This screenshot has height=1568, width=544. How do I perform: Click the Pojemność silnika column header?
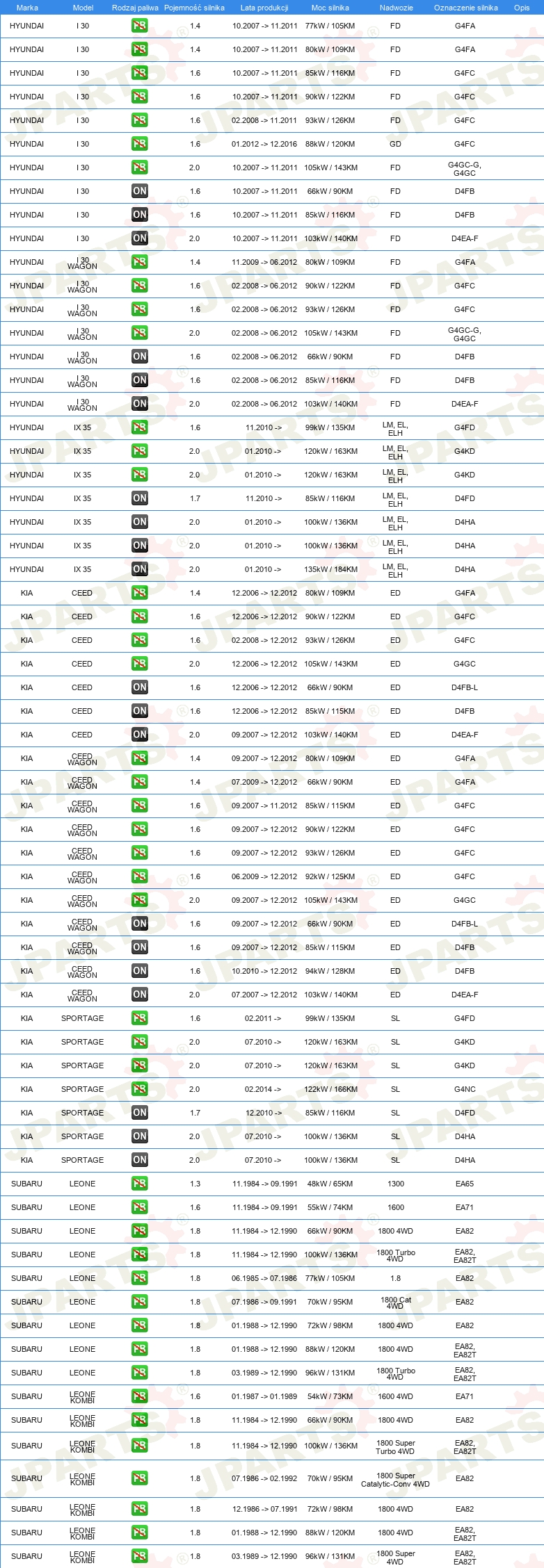pos(194,8)
